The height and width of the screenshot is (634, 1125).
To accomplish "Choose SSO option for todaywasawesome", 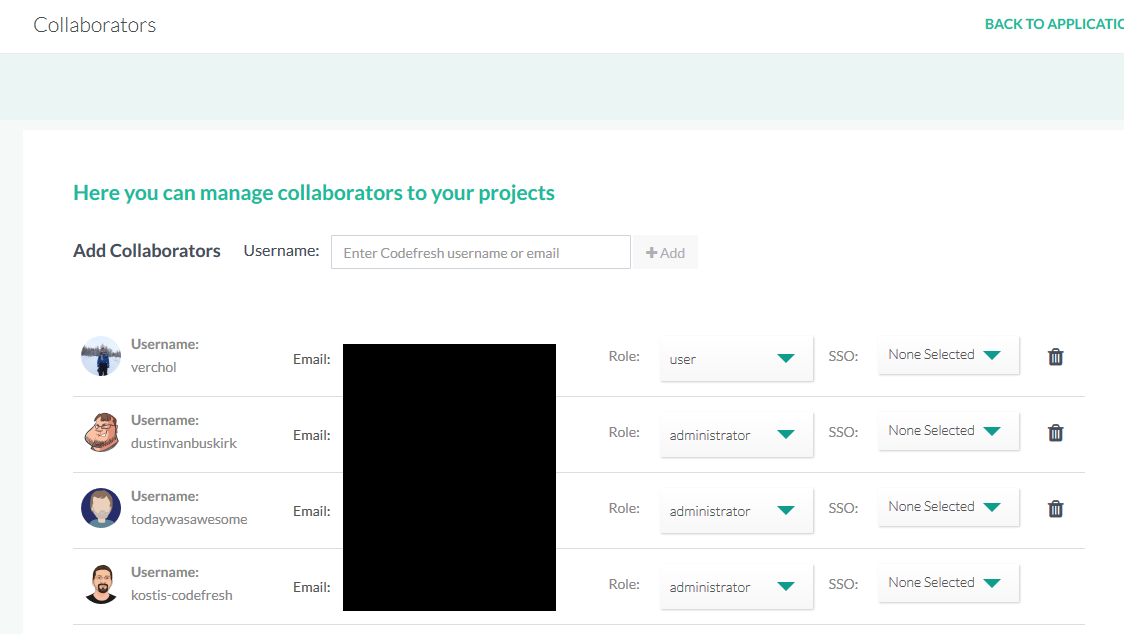I will pyautogui.click(x=948, y=507).
